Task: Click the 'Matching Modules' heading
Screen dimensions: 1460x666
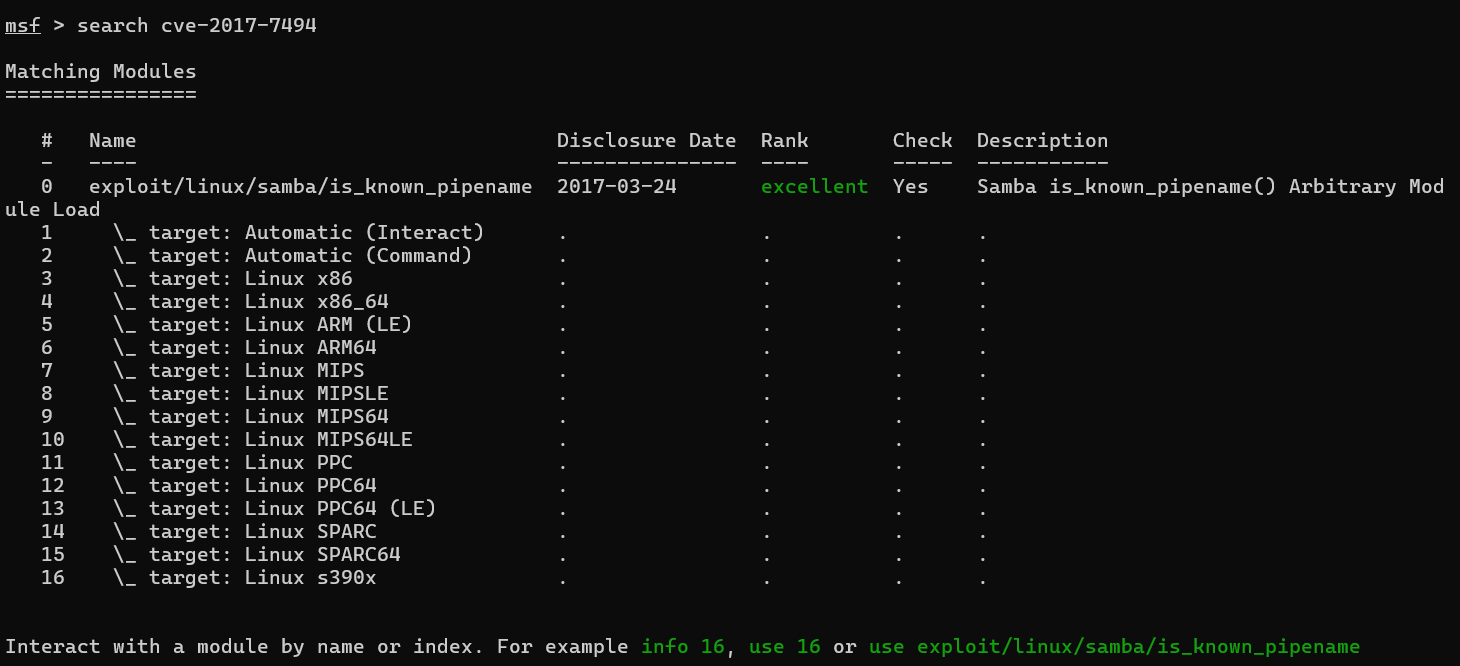Action: click(101, 71)
